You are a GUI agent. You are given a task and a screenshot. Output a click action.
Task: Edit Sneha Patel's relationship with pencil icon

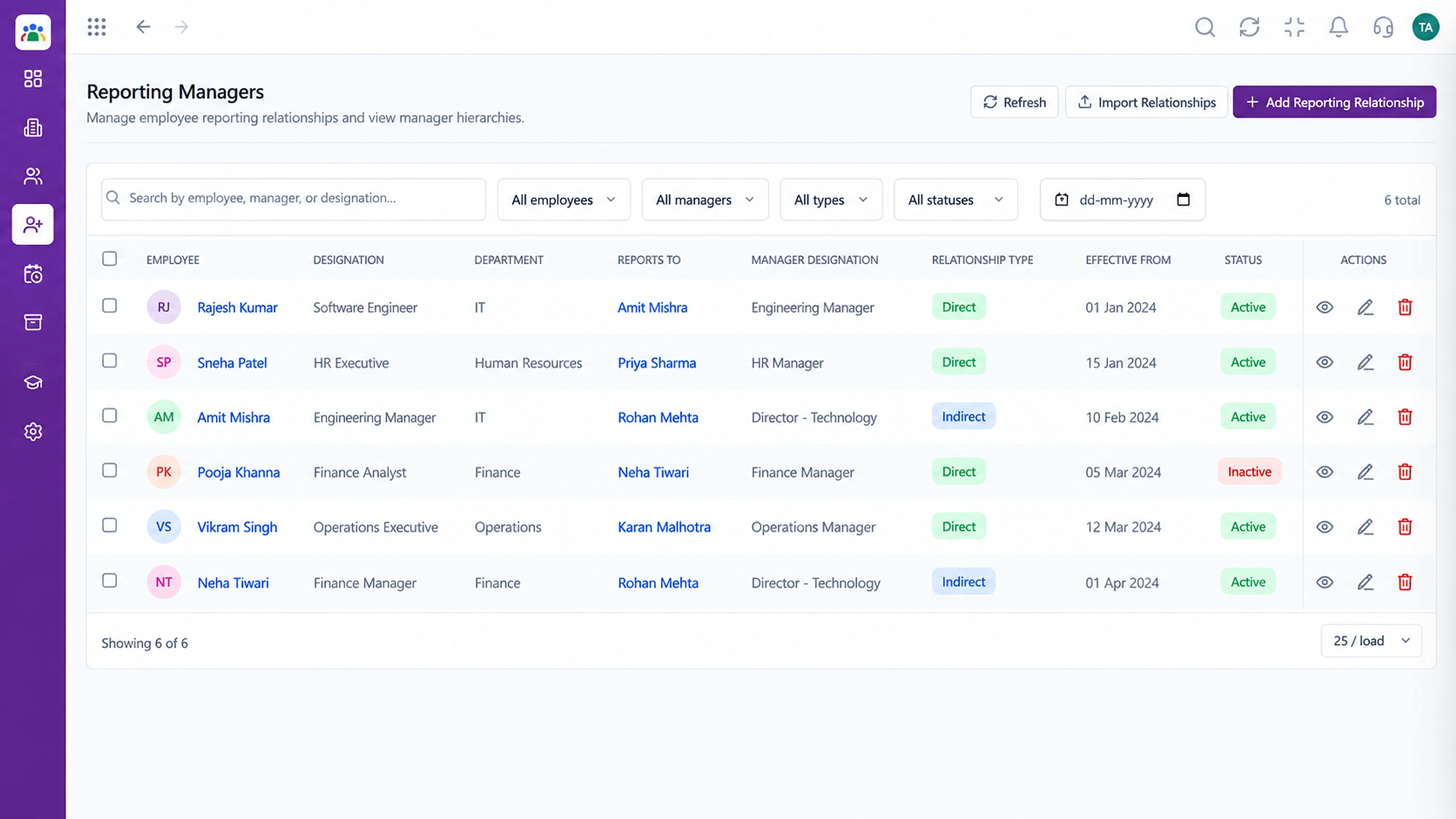tap(1365, 362)
